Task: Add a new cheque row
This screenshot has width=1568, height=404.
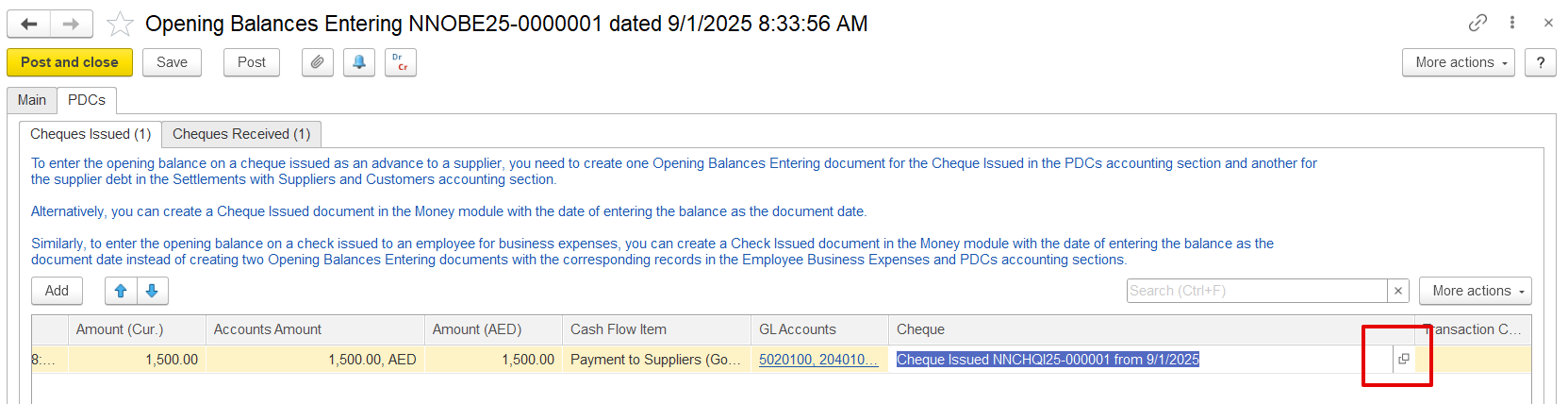Action: coord(57,291)
